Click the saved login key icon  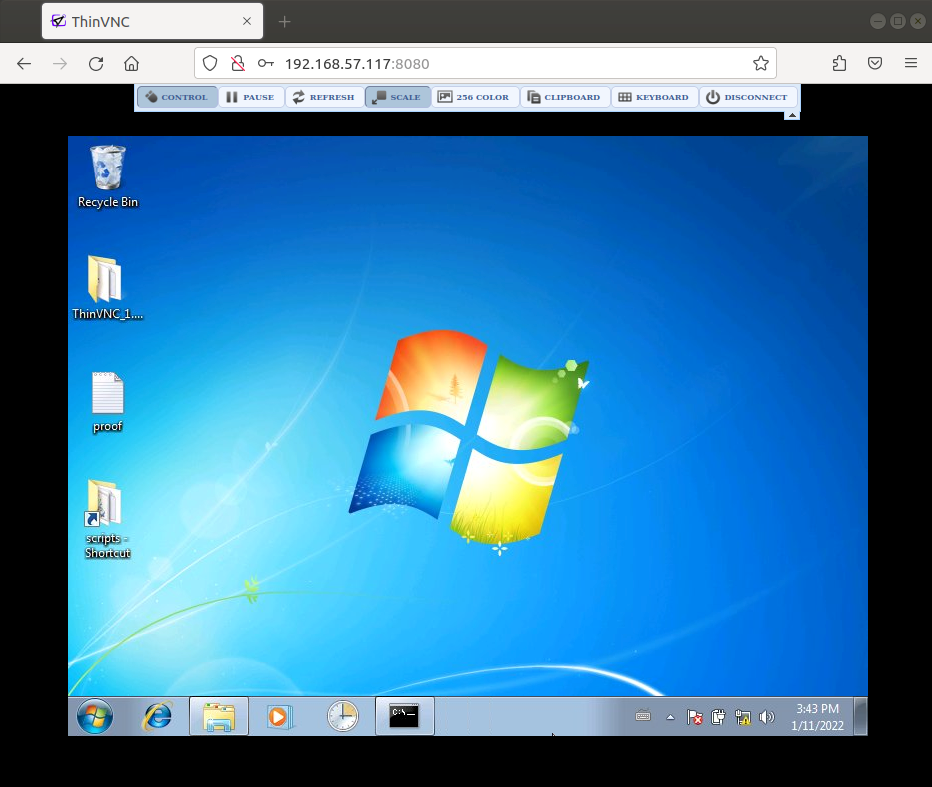[266, 64]
